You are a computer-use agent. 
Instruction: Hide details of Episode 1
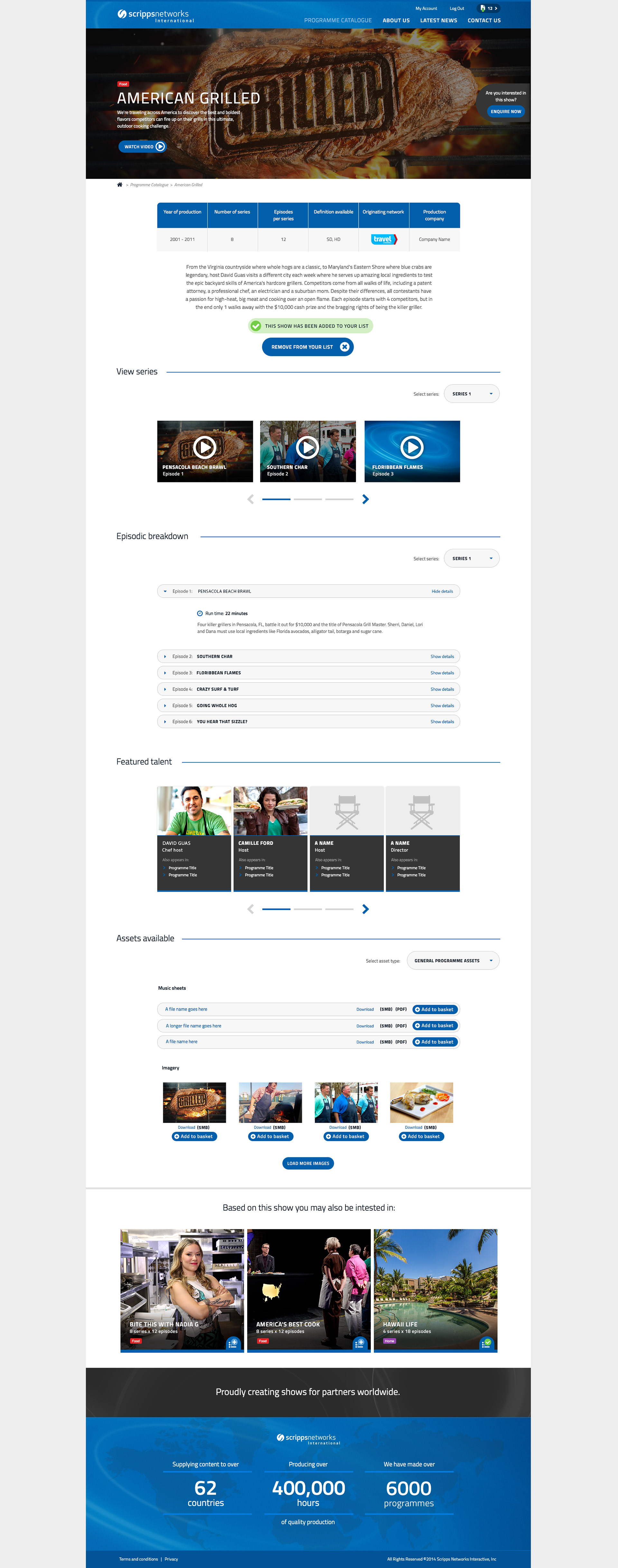(x=442, y=591)
